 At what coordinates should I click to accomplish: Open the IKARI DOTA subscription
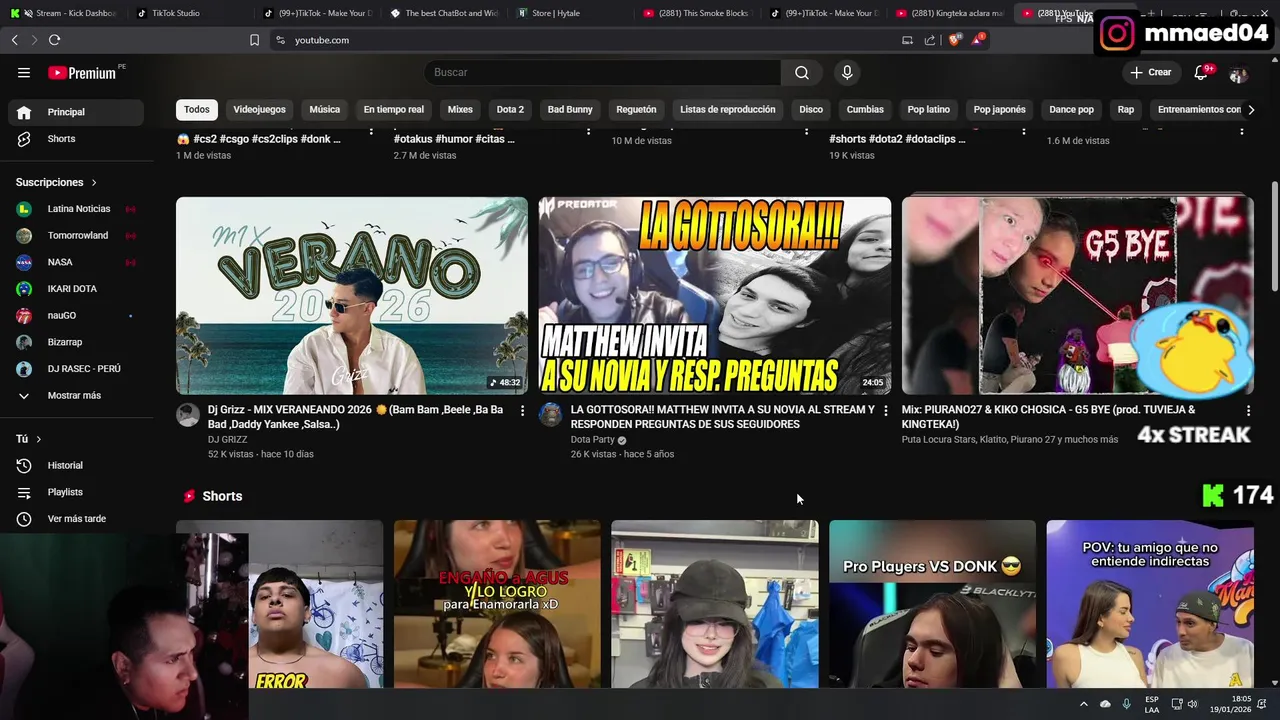76,289
